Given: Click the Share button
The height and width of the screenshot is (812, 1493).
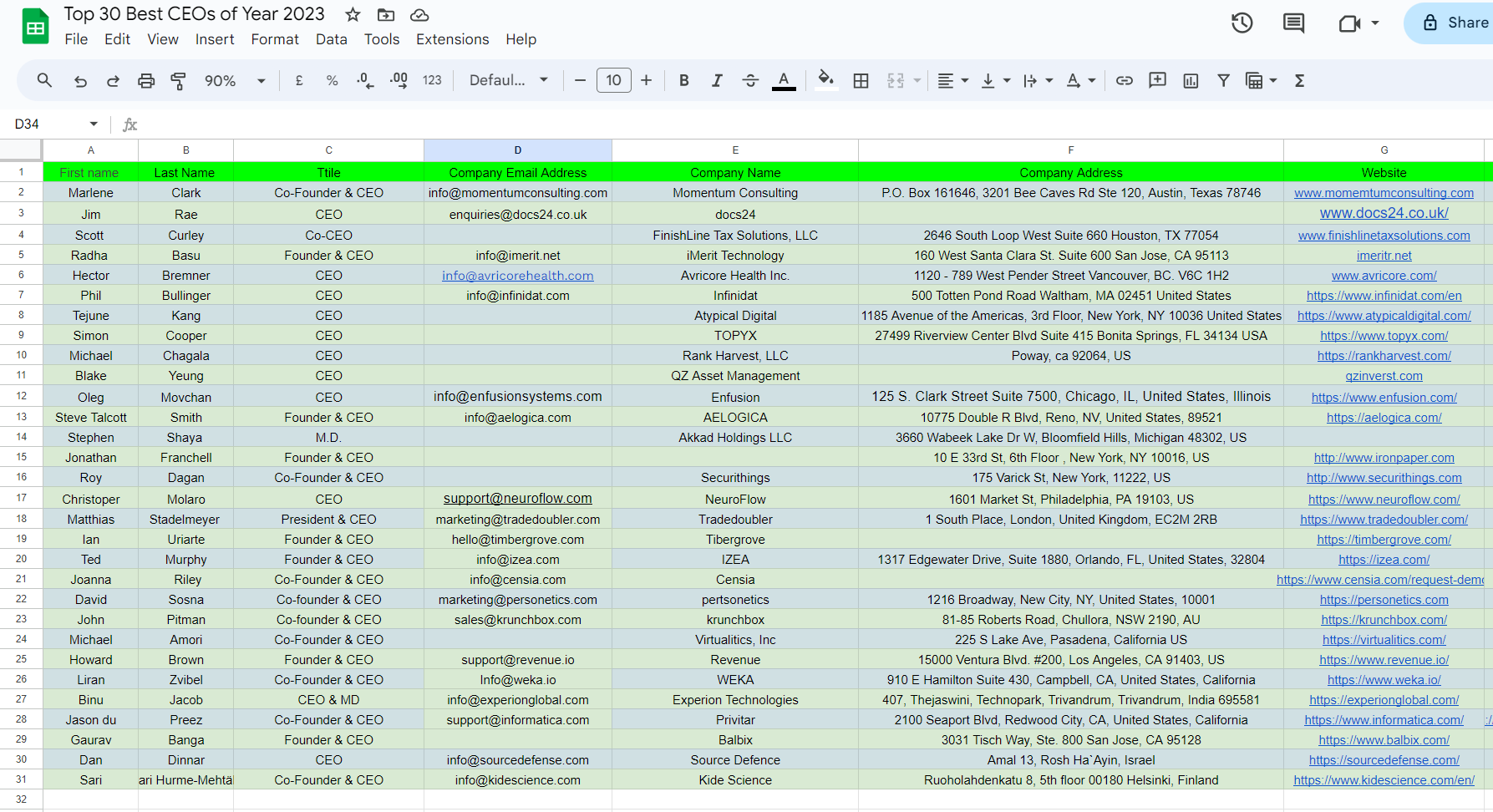Looking at the screenshot, I should [1454, 23].
